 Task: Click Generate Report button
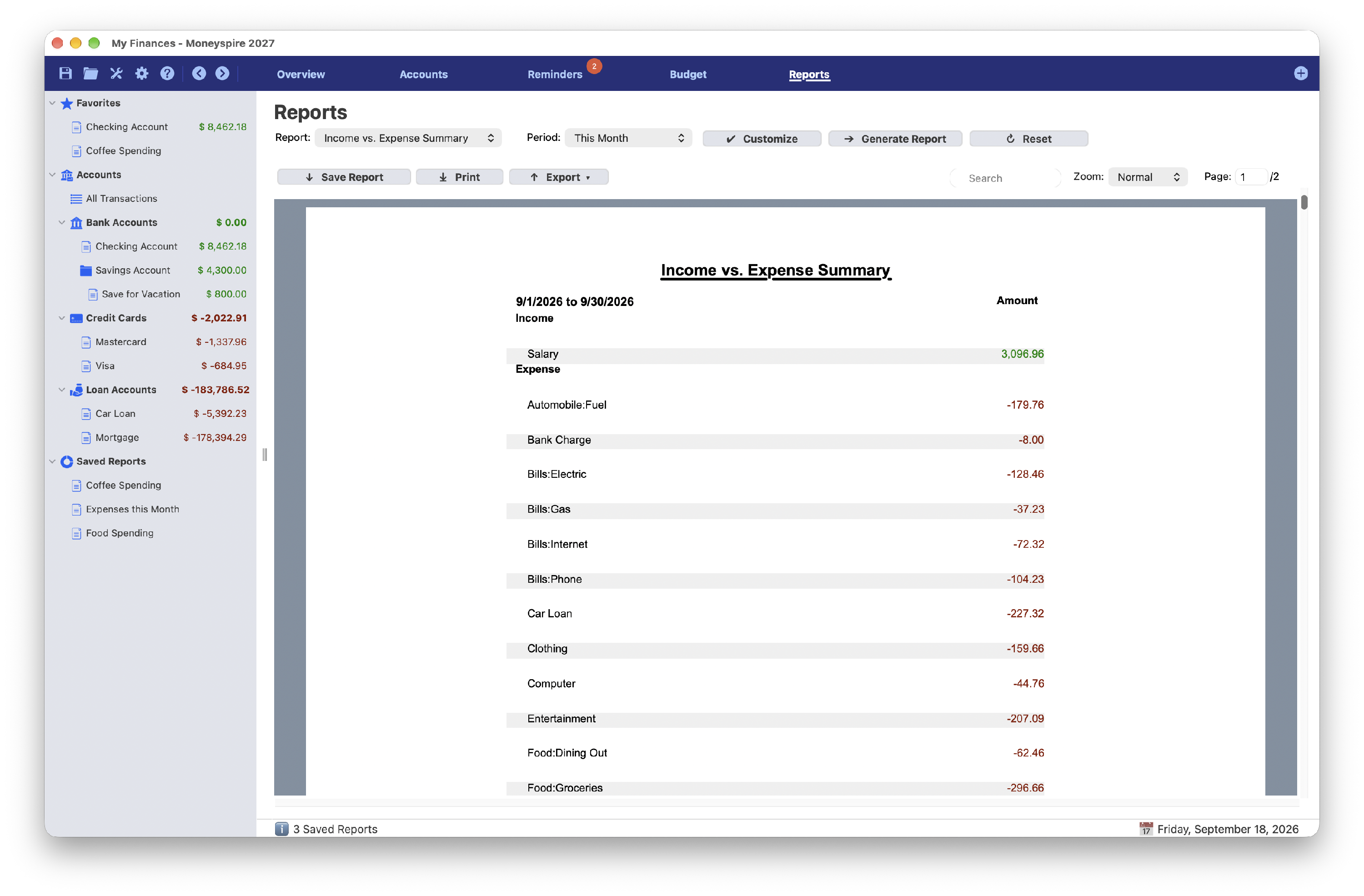coord(895,139)
